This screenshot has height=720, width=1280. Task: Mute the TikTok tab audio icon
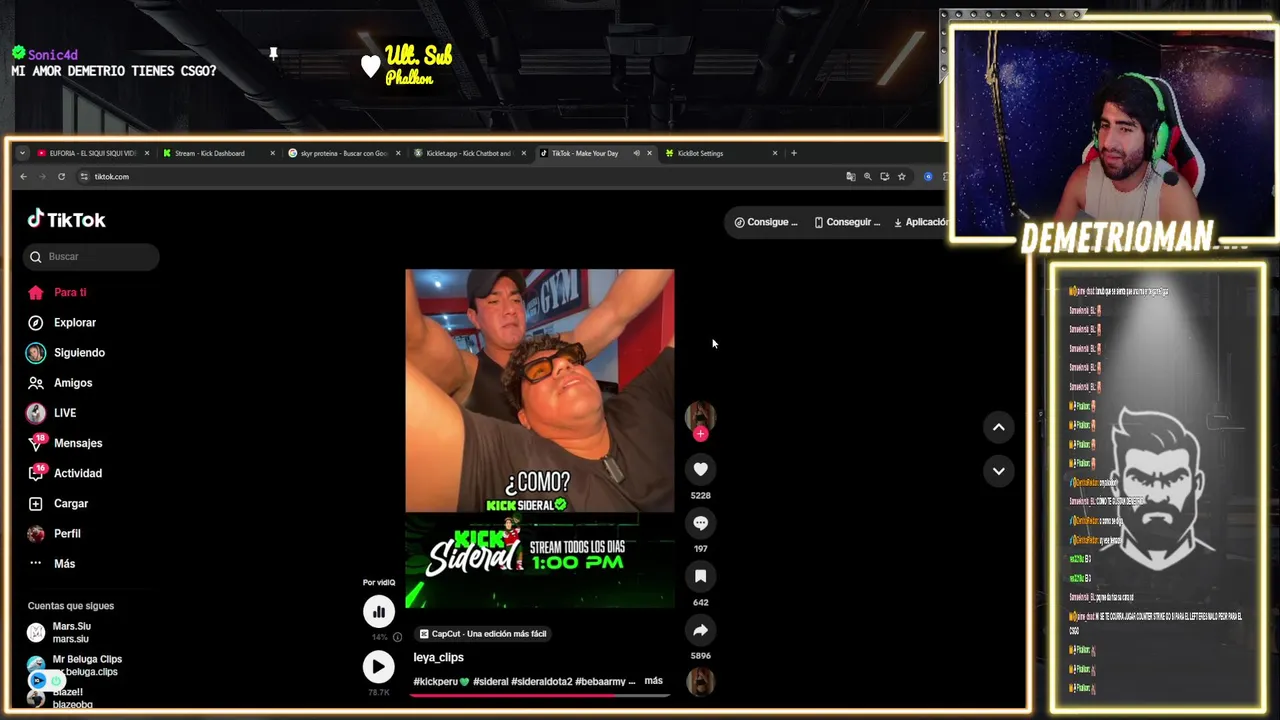coord(636,153)
